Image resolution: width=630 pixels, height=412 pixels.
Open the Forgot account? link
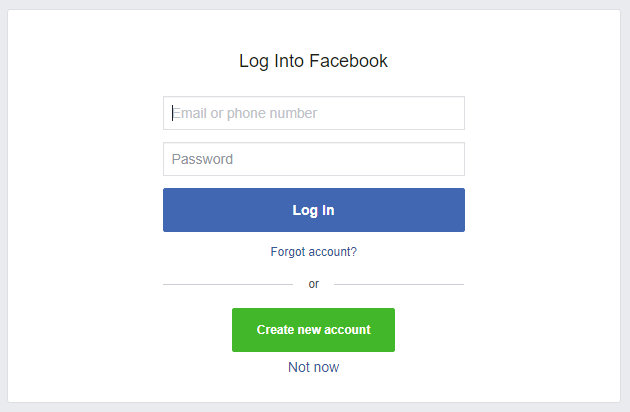click(313, 252)
